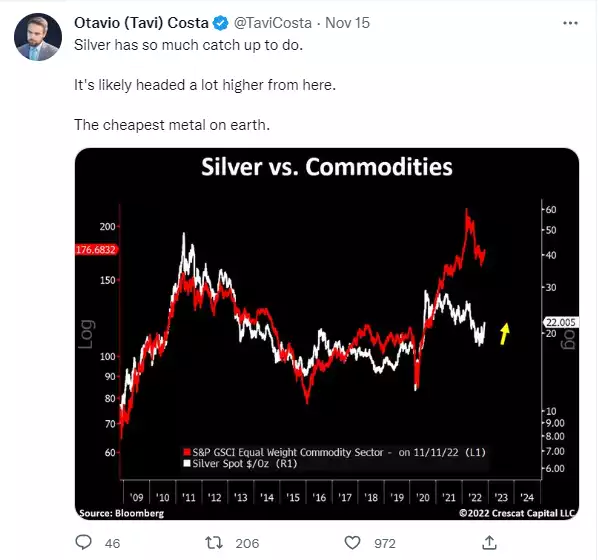The width and height of the screenshot is (598, 560).
Task: View the 206 retweets count
Action: tap(247, 543)
